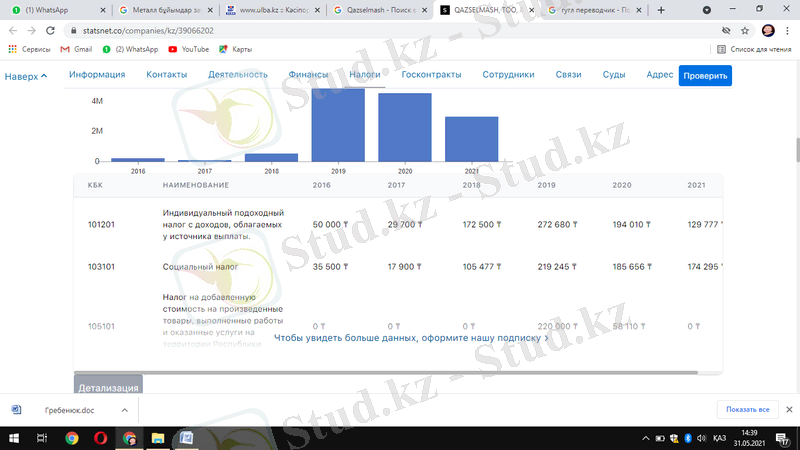Click the 2021 bar in tax chart

pos(471,139)
